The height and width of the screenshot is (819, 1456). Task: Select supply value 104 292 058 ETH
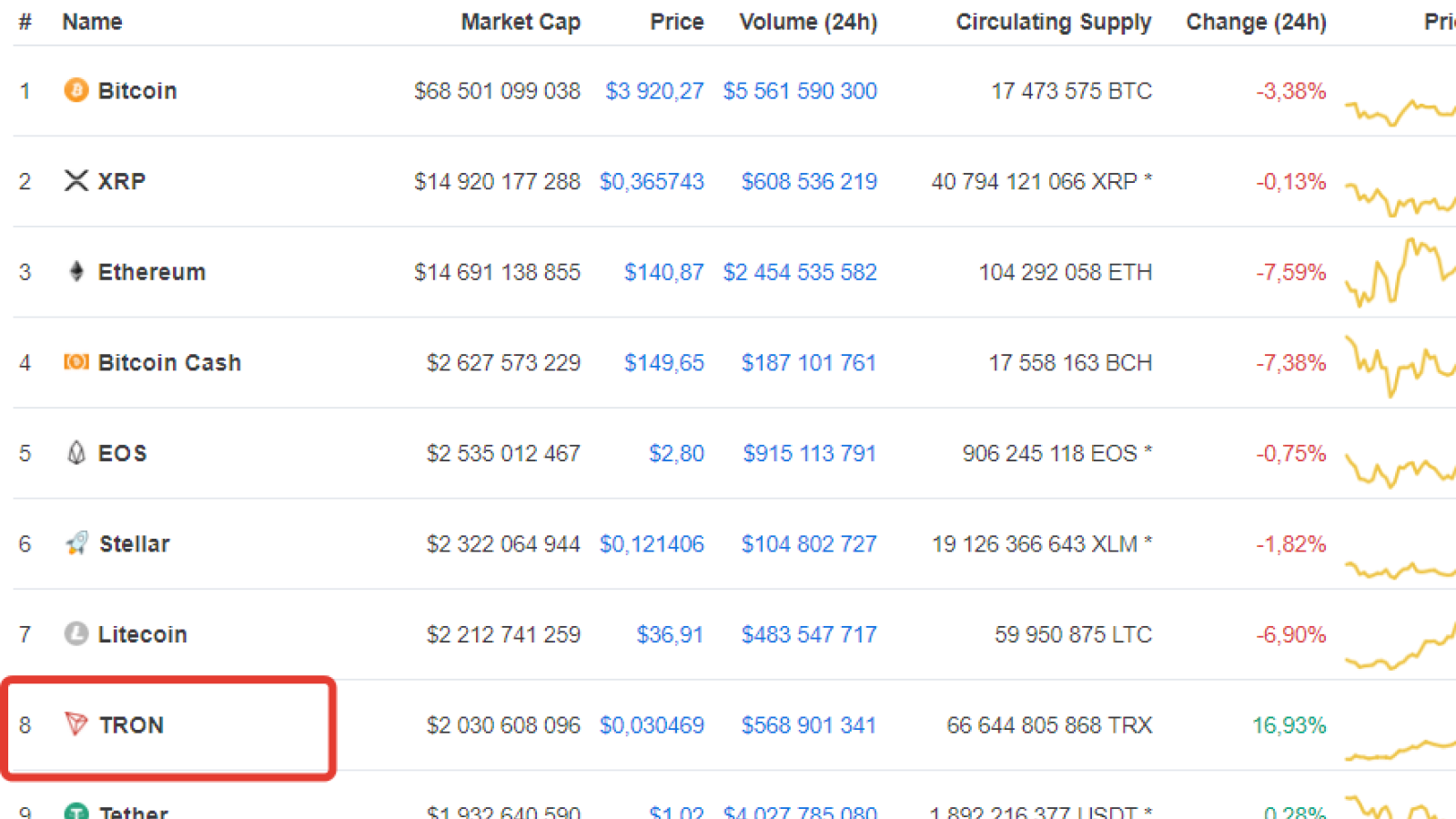click(x=1066, y=272)
